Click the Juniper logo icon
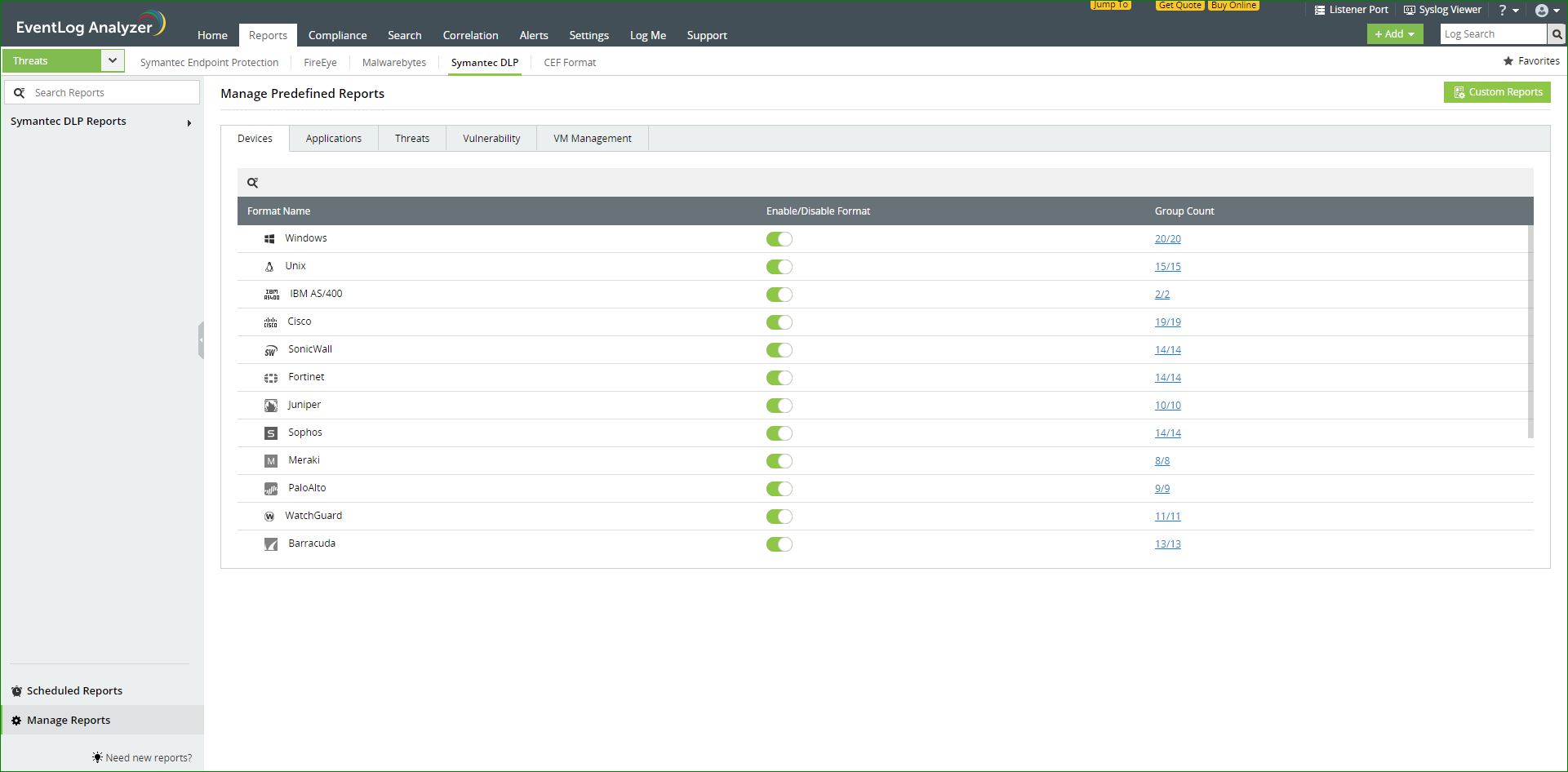Image resolution: width=1568 pixels, height=772 pixels. tap(271, 406)
